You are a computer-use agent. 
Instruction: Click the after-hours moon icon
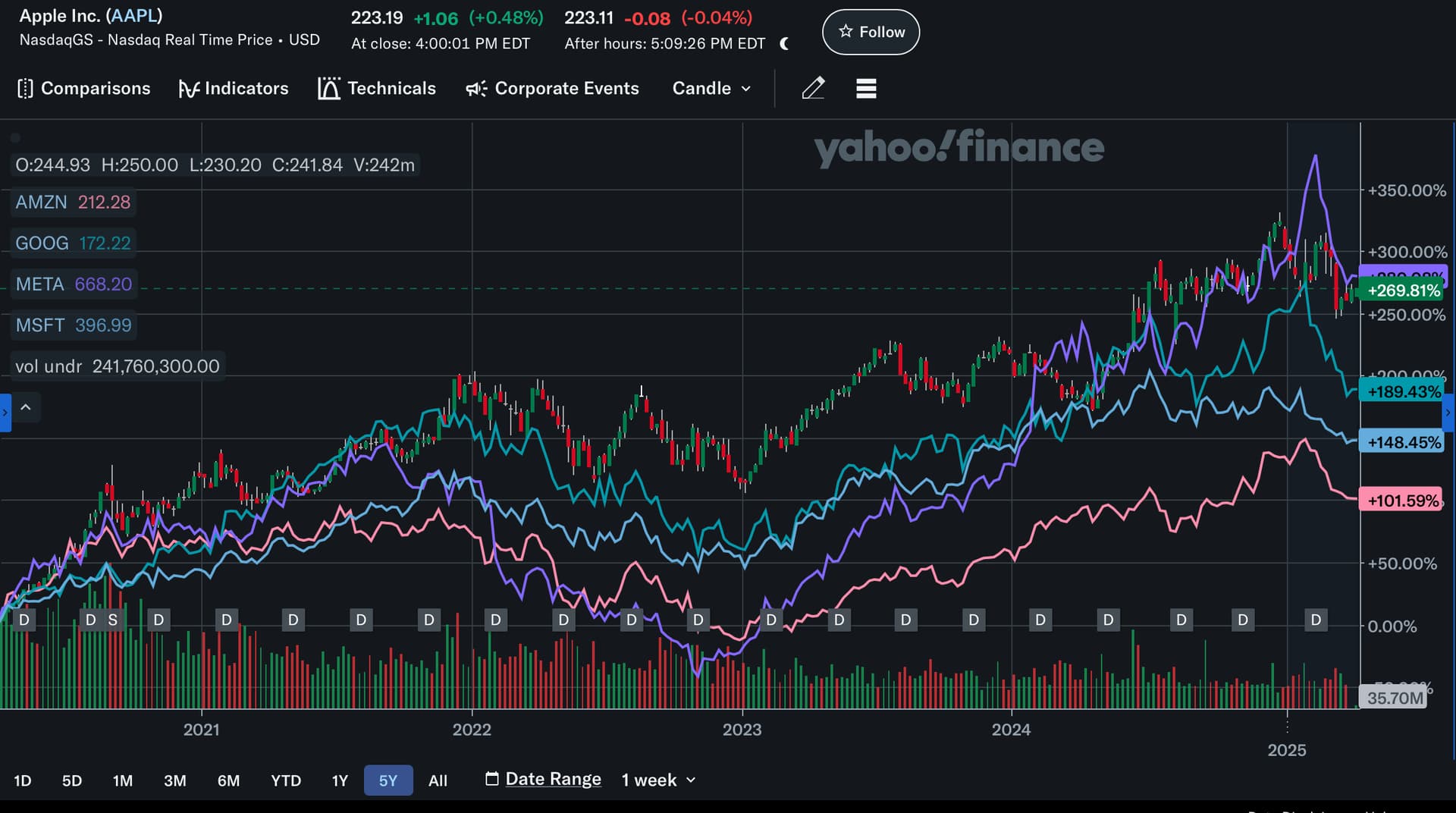tap(784, 44)
